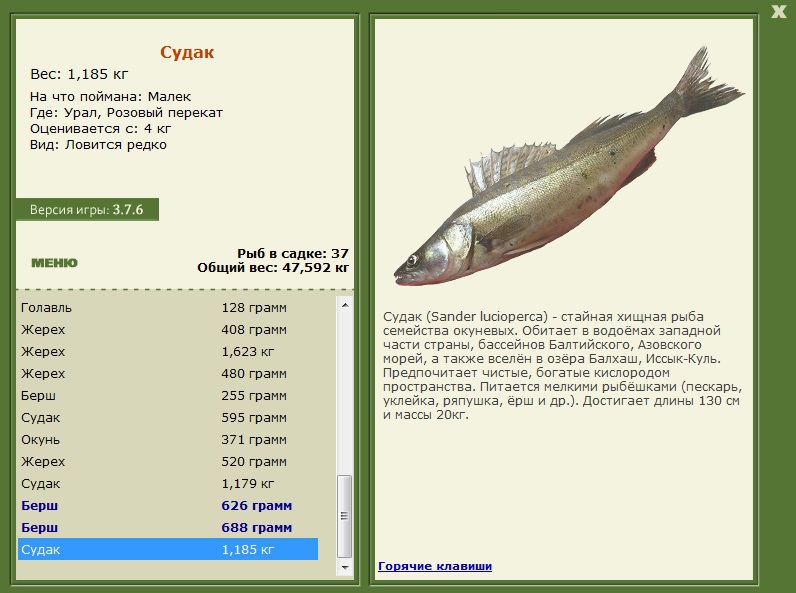Screen dimensions: 796x593
Task: Select the Жерех 480 грамм row
Action: click(x=168, y=374)
